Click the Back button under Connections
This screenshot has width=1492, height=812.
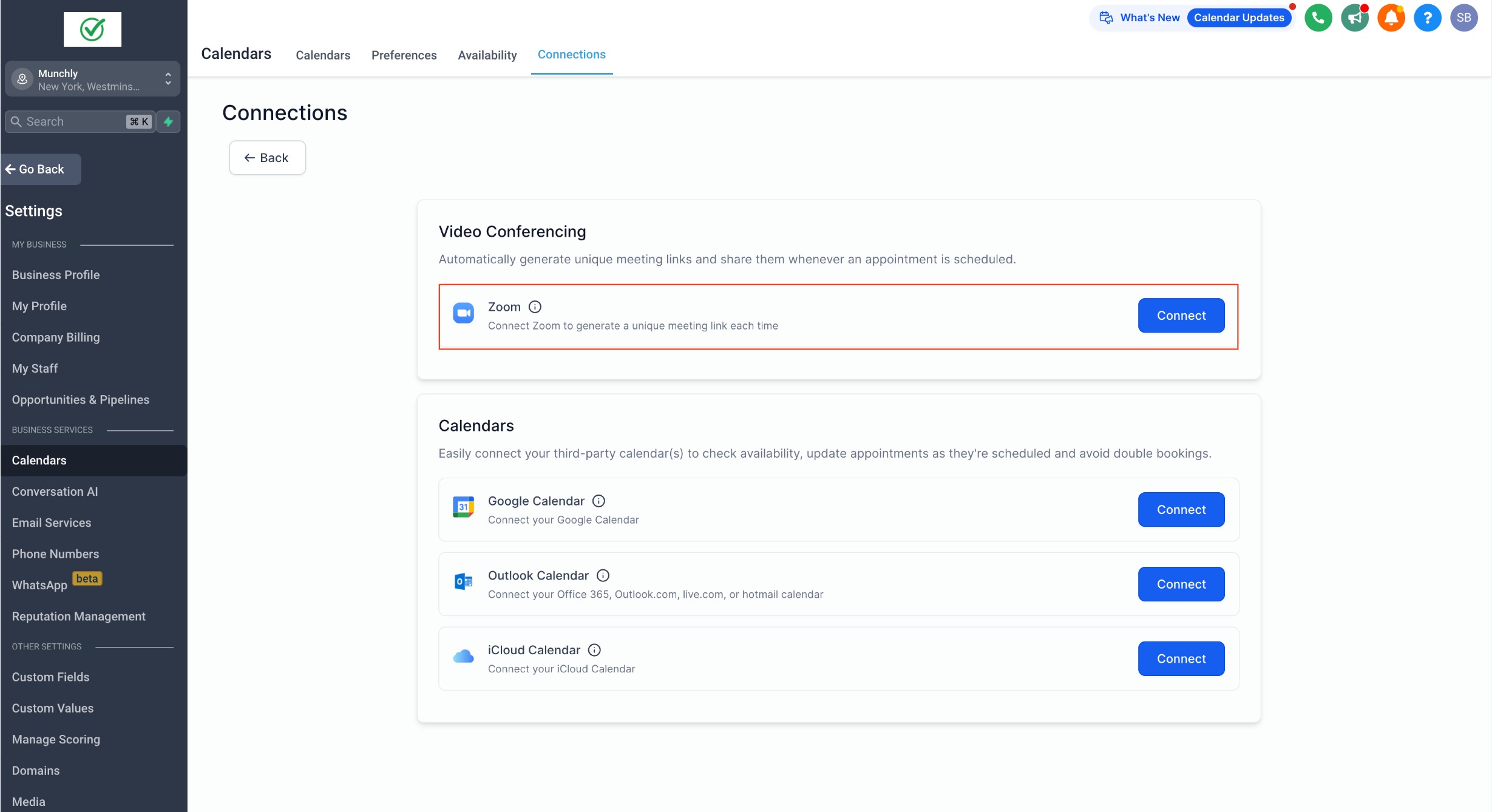pyautogui.click(x=267, y=158)
